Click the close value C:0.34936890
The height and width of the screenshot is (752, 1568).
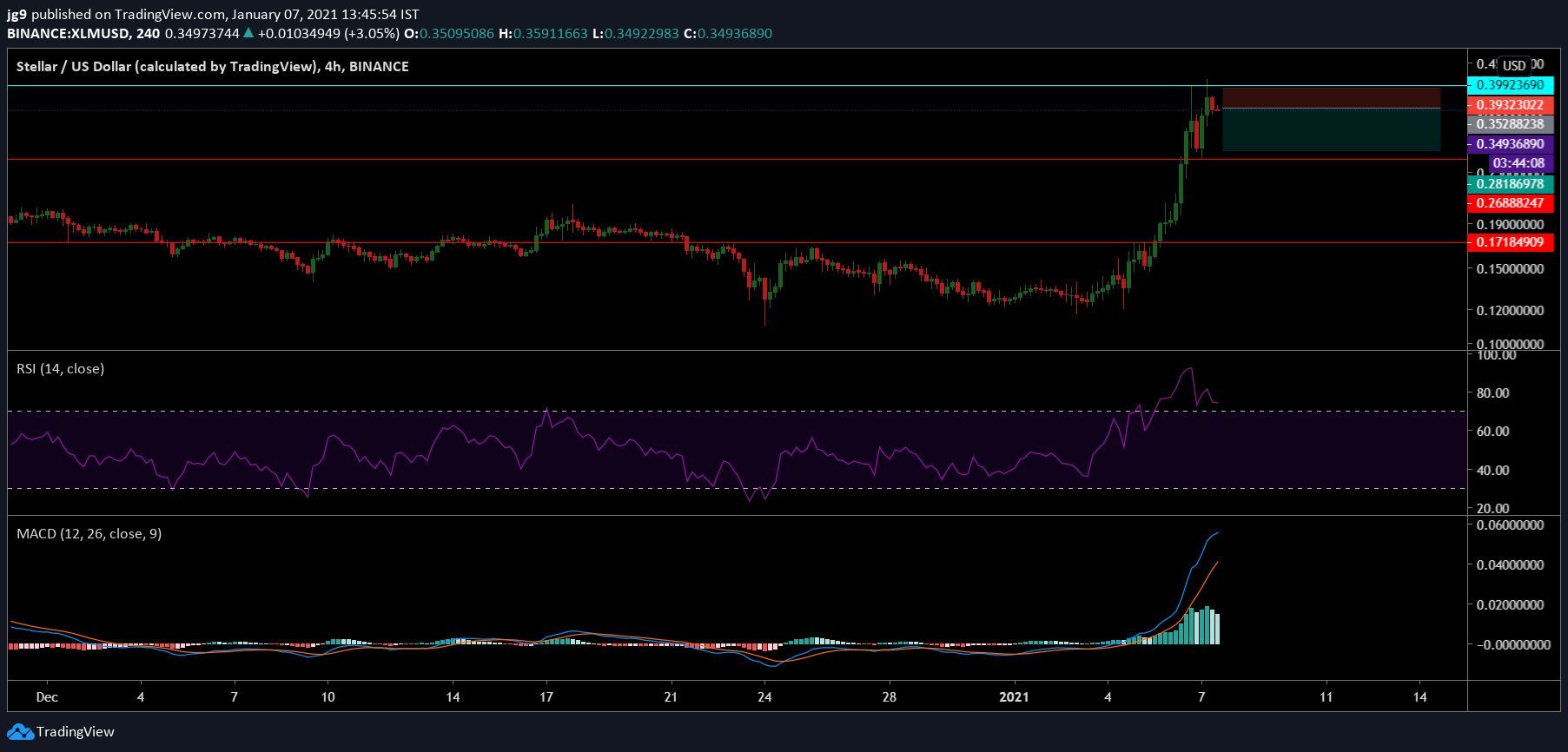[728, 34]
